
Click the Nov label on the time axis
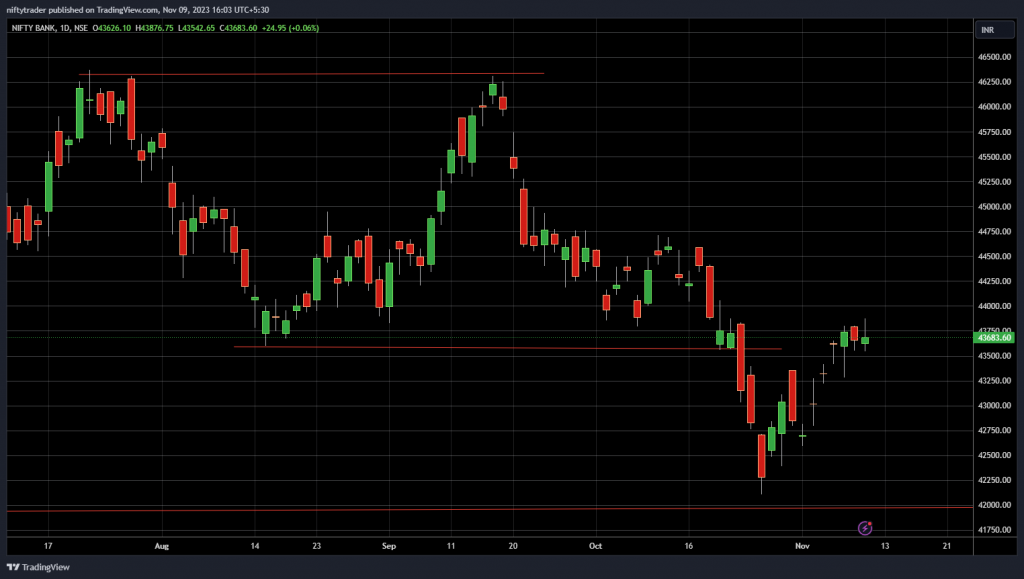tap(803, 546)
